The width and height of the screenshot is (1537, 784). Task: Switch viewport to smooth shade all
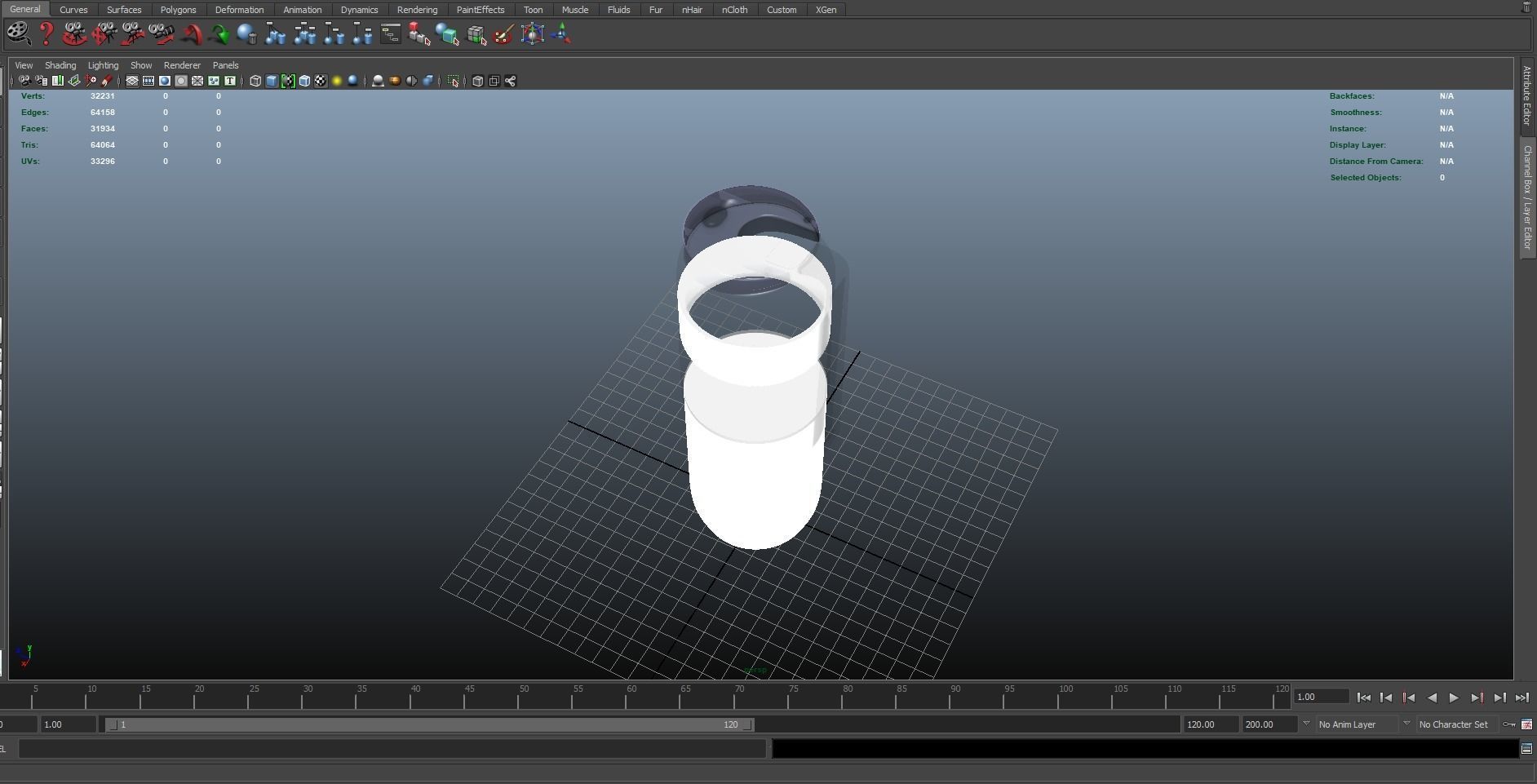coord(272,81)
